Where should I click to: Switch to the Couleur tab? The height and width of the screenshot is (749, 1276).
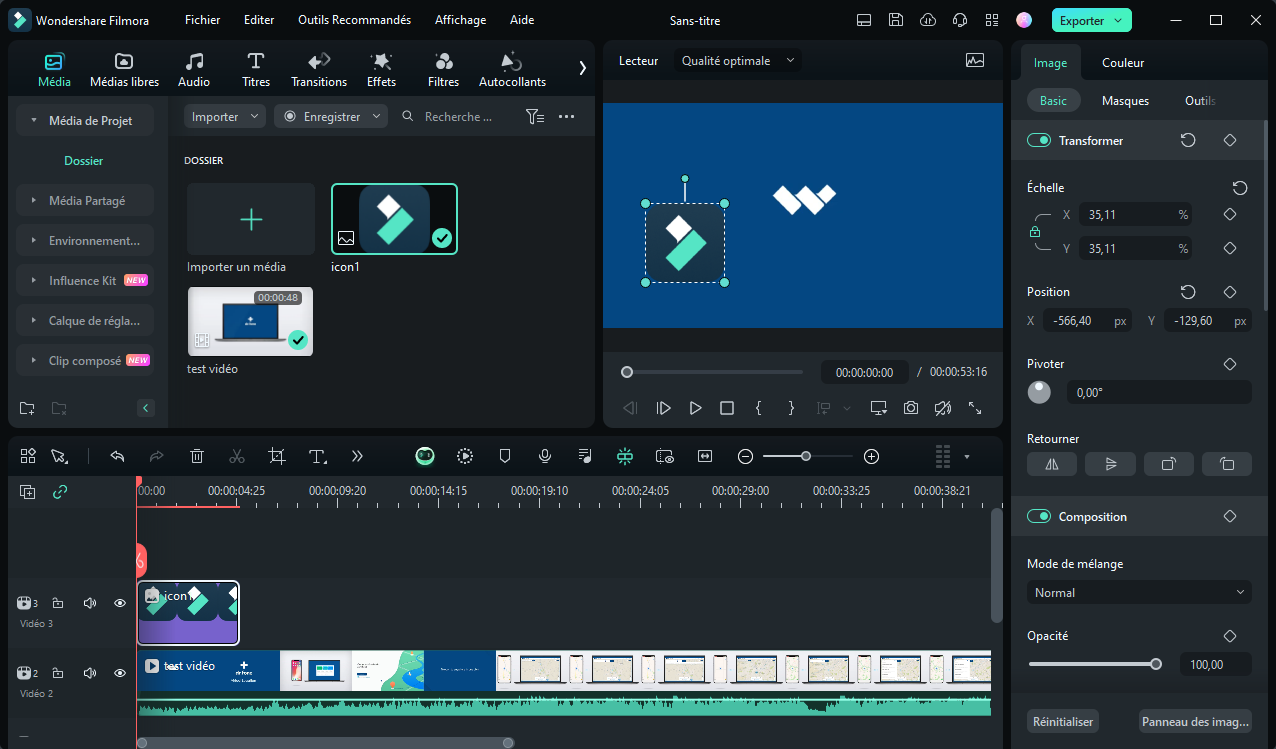tap(1123, 63)
